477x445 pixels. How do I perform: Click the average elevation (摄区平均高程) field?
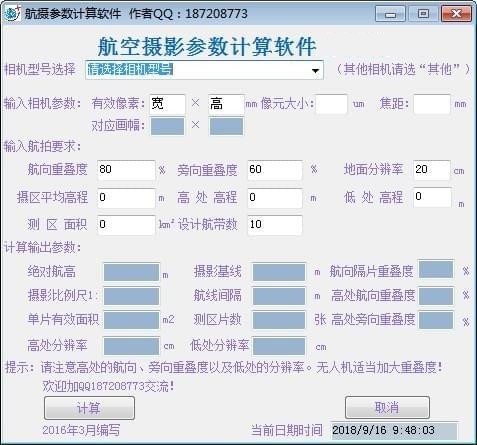[x=126, y=198]
